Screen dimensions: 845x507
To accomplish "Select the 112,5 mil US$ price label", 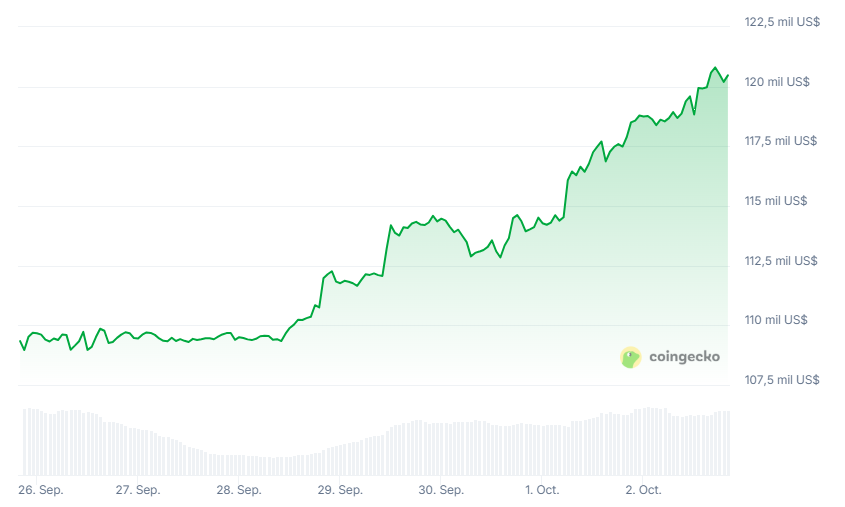I will click(782, 261).
